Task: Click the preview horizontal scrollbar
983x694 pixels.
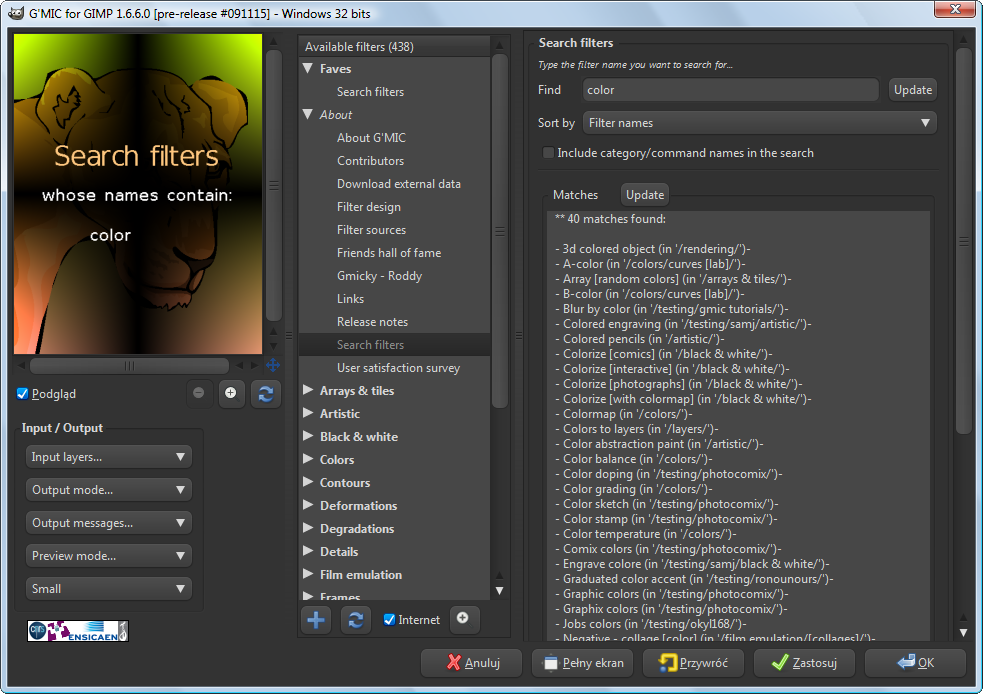Action: pos(129,365)
